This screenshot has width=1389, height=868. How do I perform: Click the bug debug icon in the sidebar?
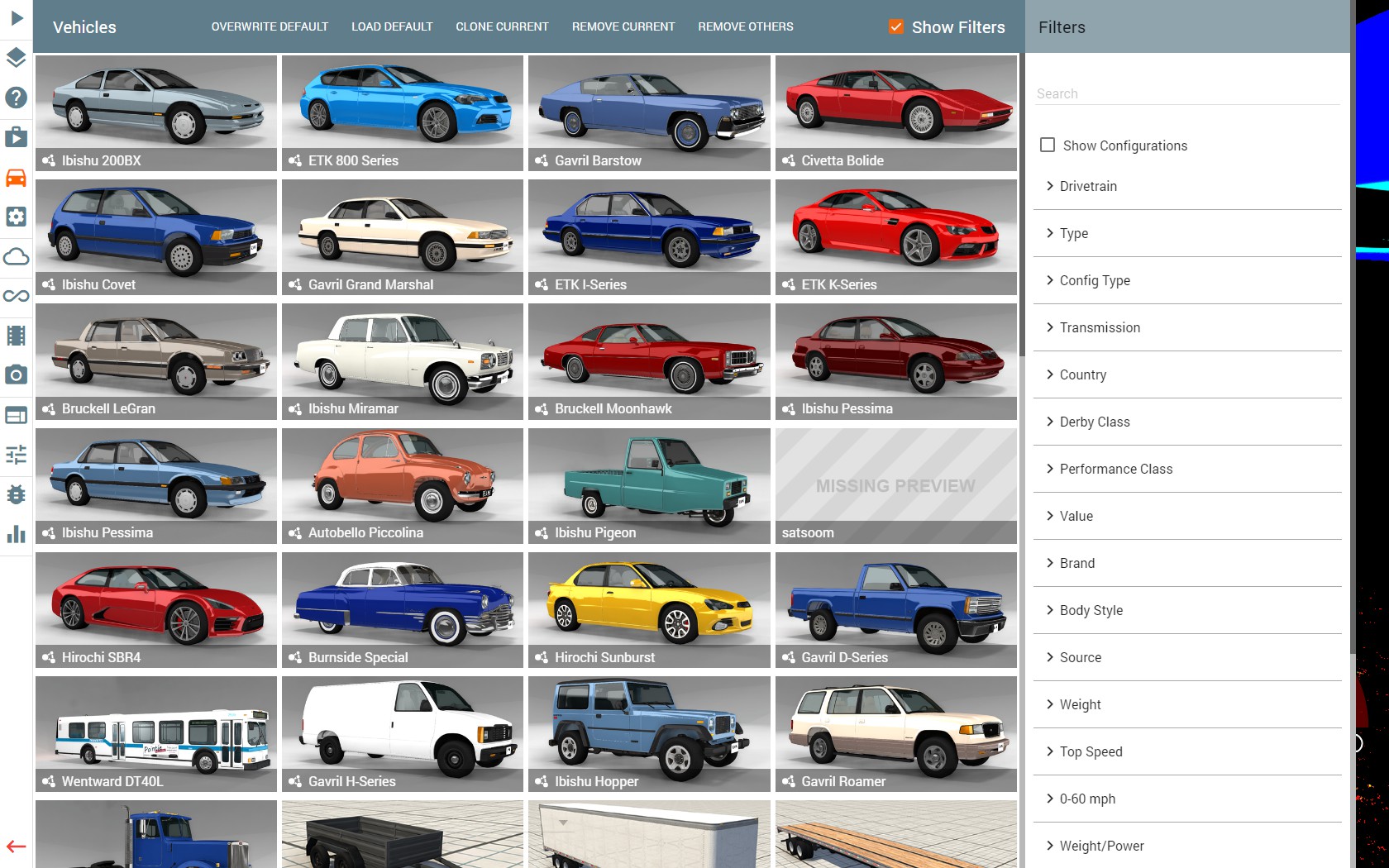[16, 494]
